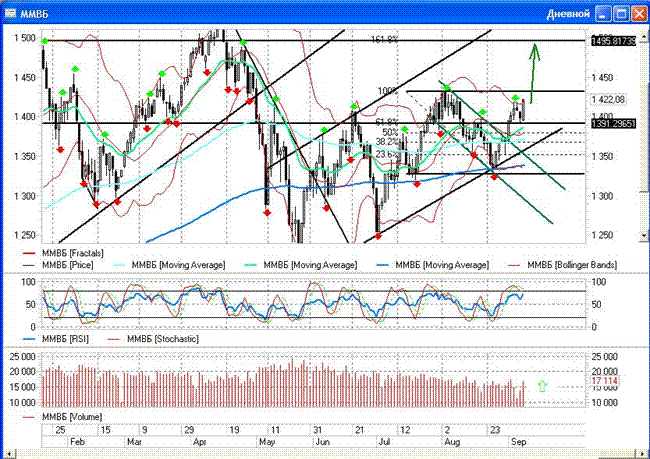Click the 17 114 volume value label

click(604, 381)
